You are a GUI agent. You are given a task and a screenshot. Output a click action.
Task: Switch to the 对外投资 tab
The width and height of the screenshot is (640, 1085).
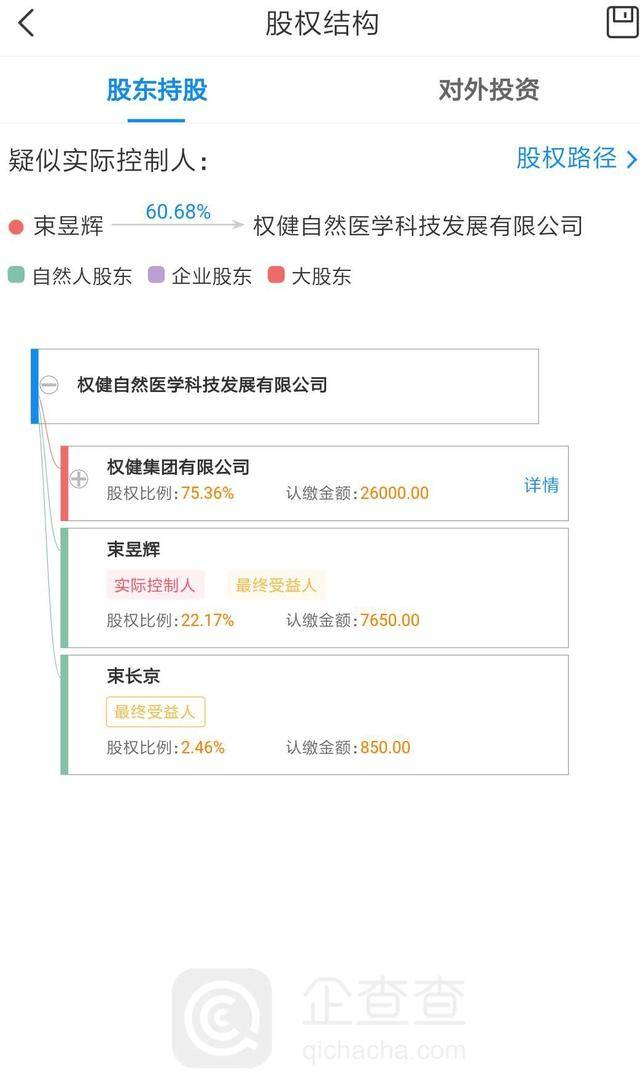point(486,90)
